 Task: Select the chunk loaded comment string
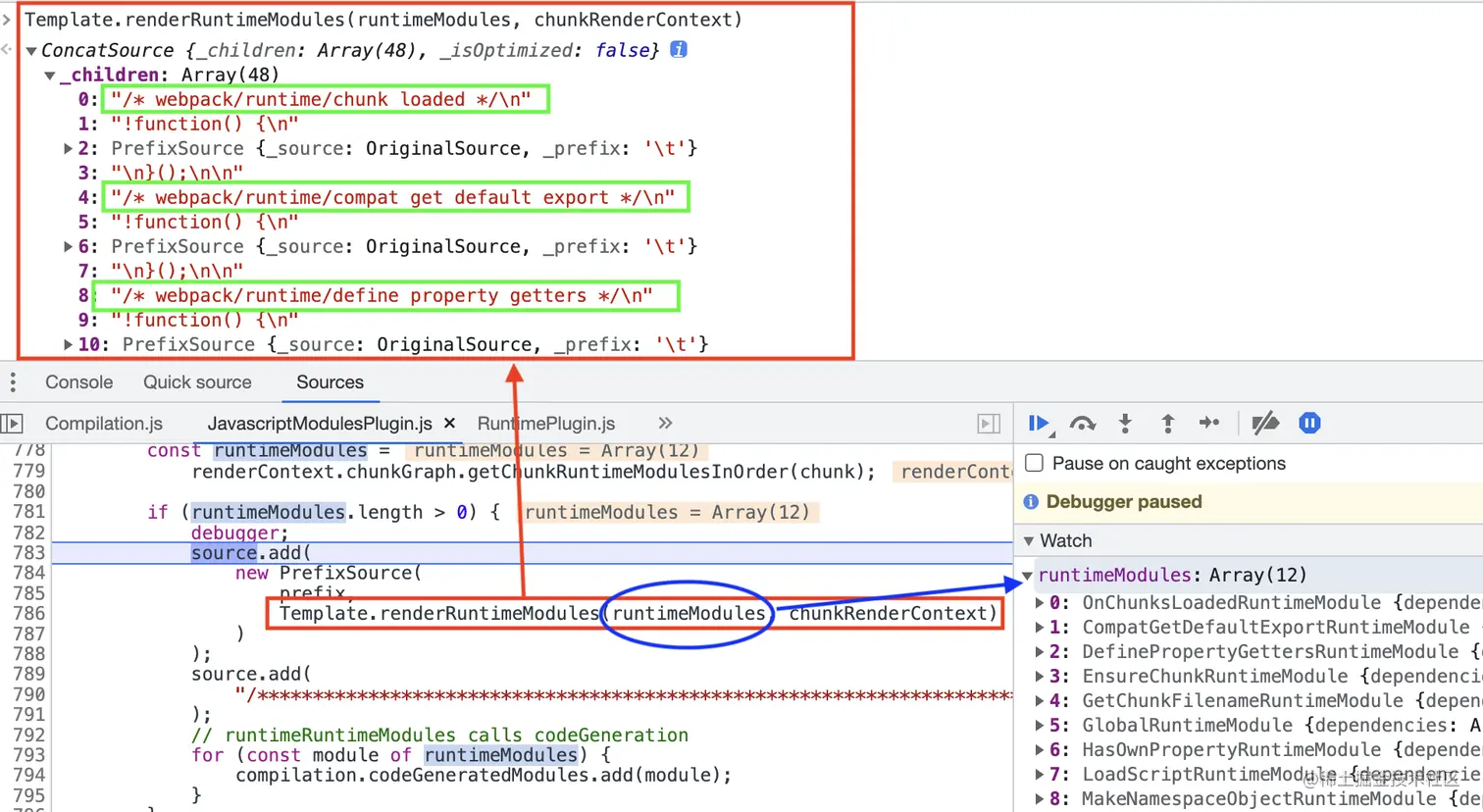(x=321, y=99)
